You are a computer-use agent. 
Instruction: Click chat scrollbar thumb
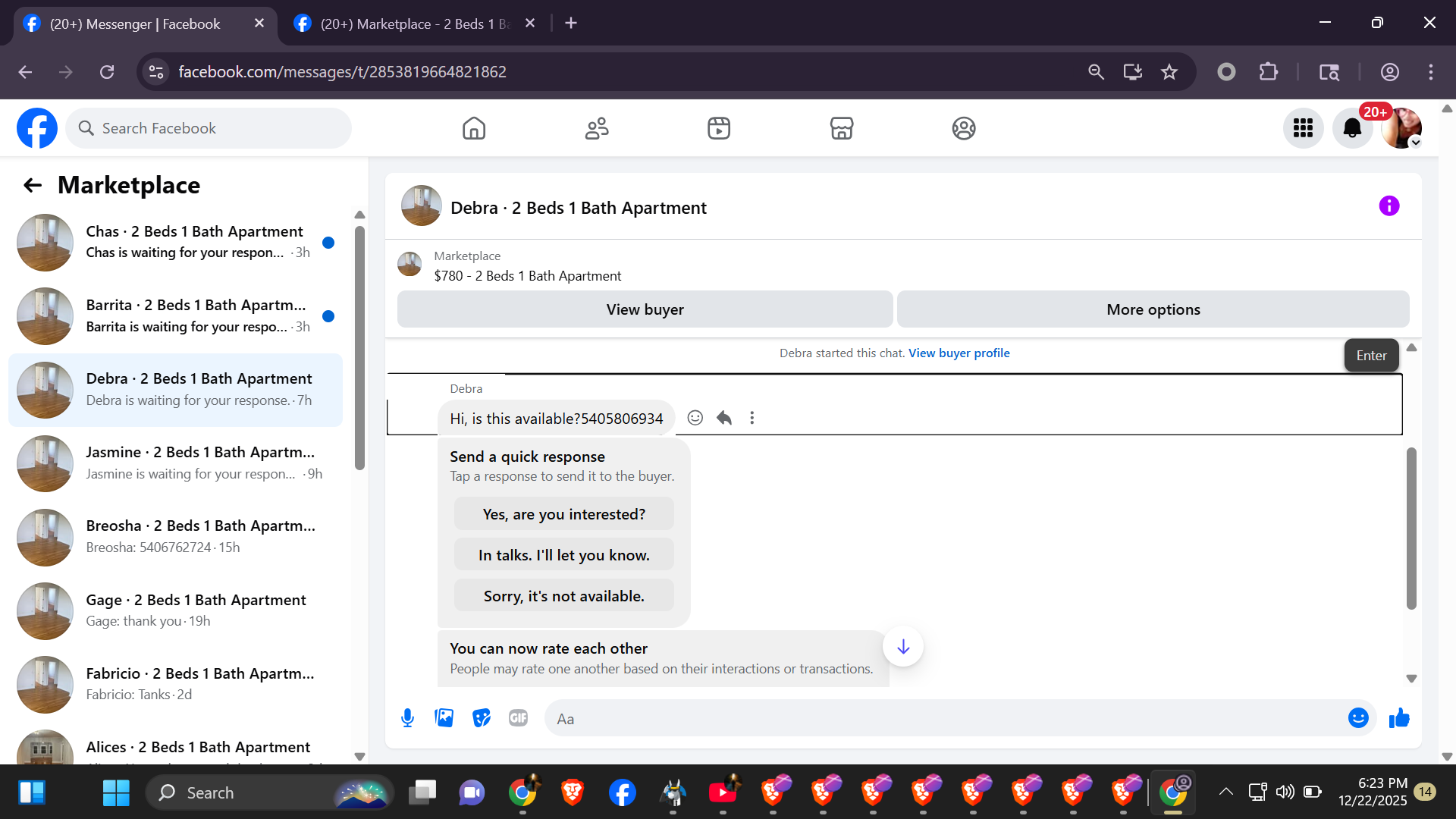click(x=1410, y=528)
